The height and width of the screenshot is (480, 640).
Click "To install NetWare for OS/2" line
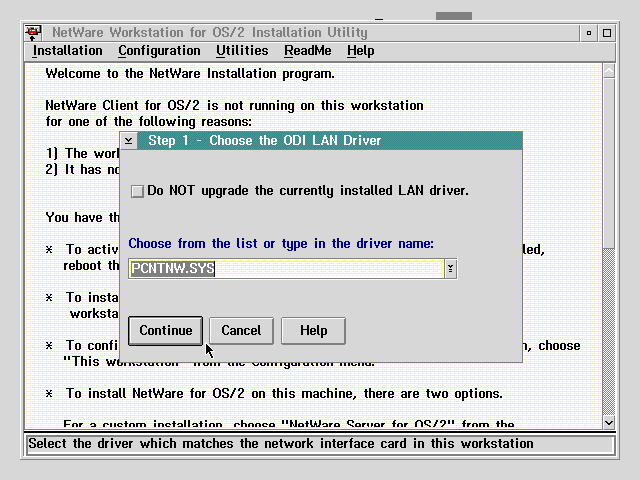click(284, 393)
